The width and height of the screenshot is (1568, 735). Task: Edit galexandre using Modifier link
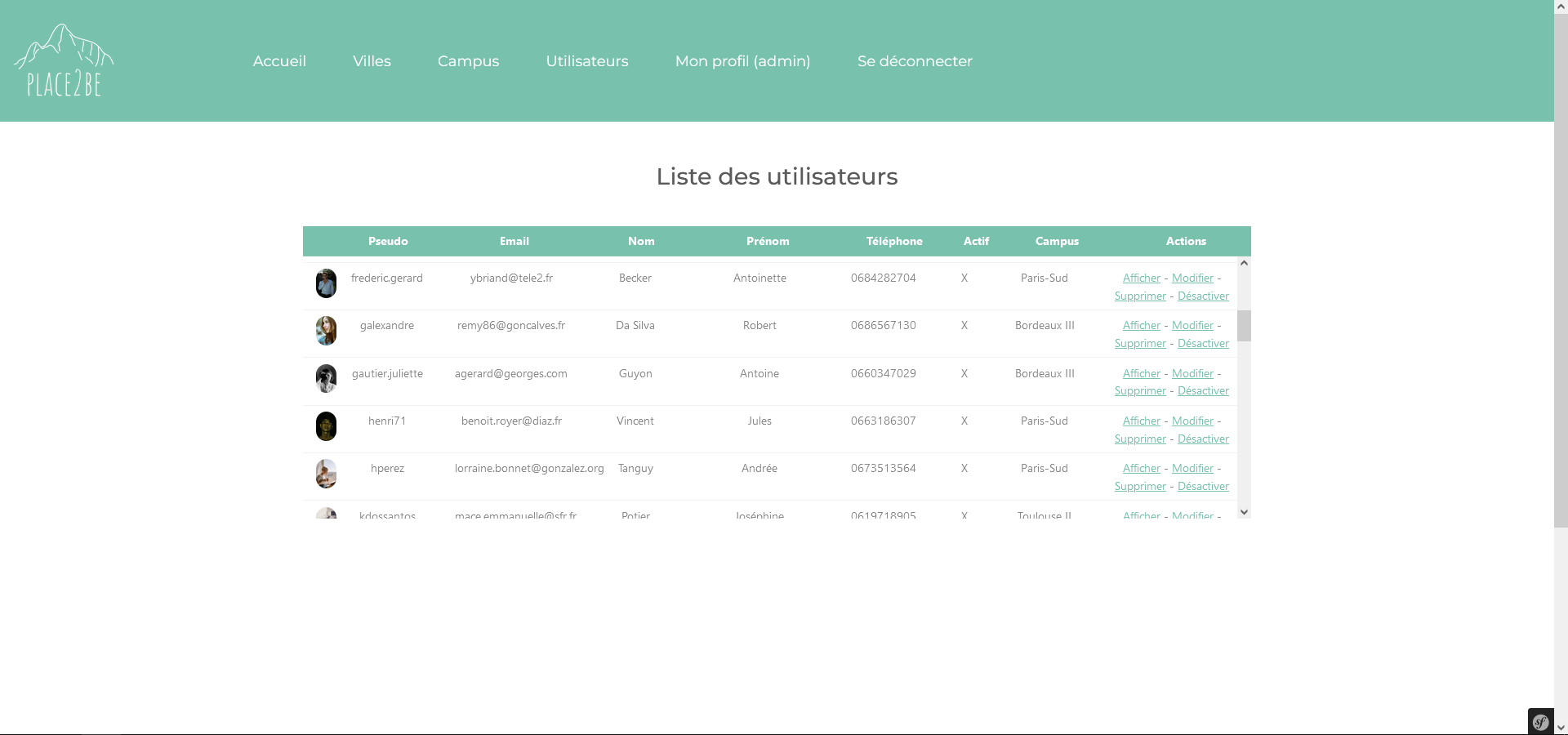[1192, 326]
